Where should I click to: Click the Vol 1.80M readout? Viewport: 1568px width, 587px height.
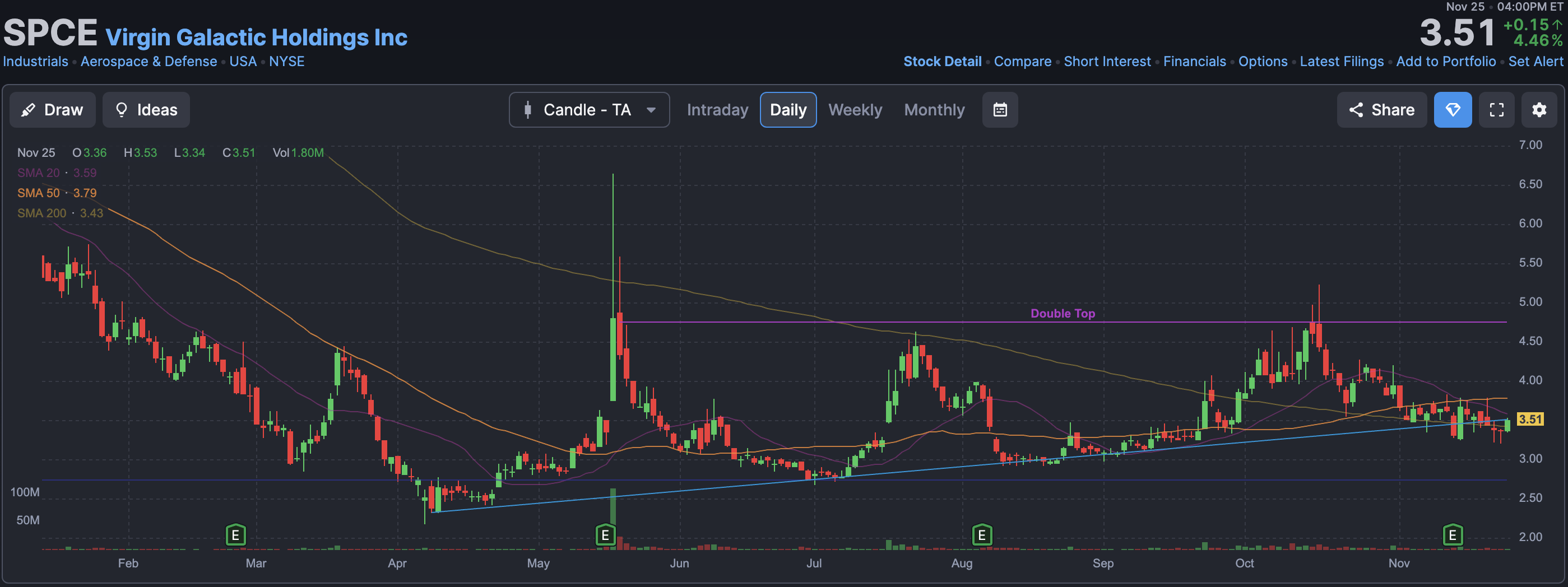point(298,153)
